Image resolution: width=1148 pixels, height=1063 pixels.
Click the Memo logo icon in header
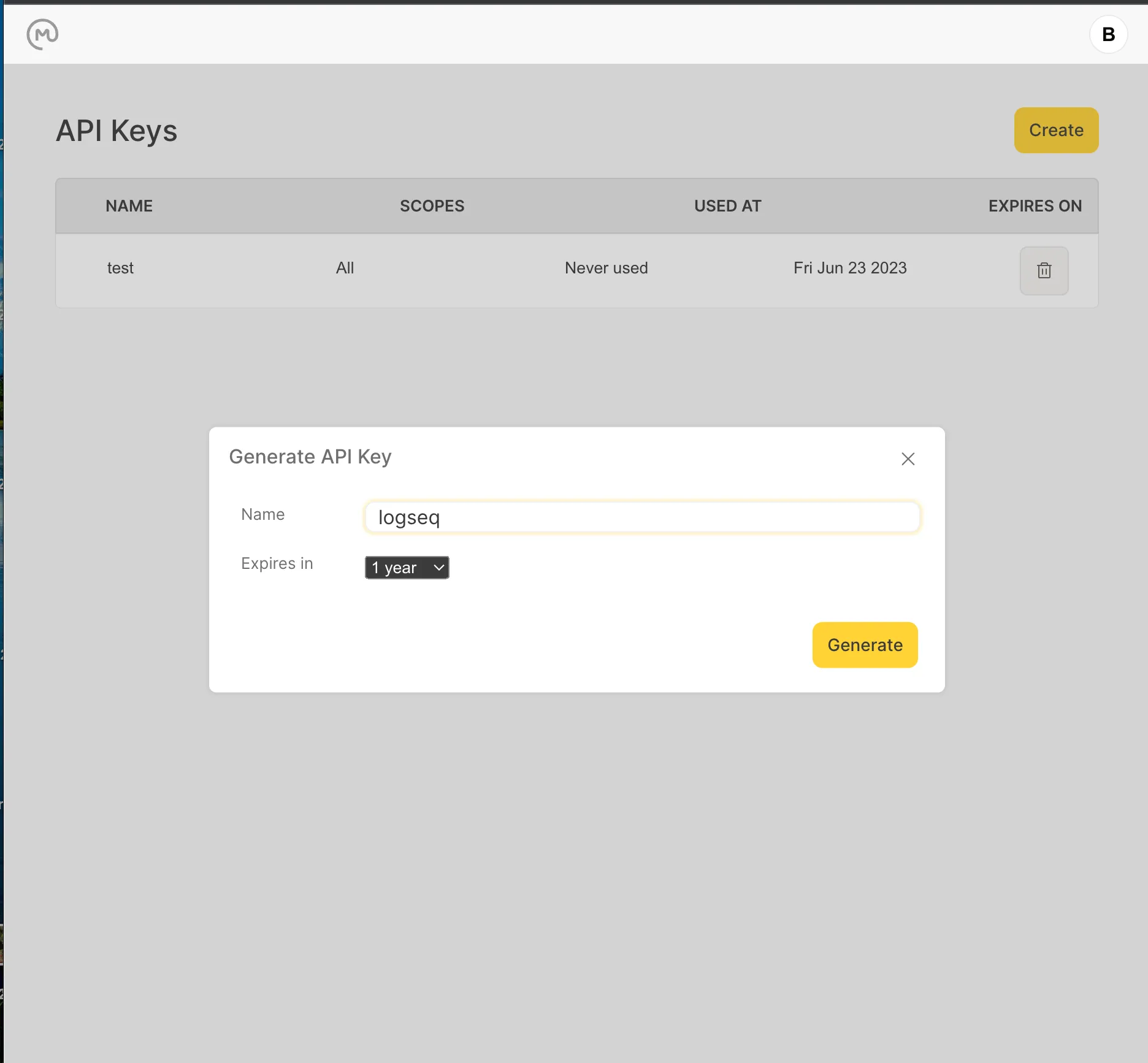tap(42, 34)
